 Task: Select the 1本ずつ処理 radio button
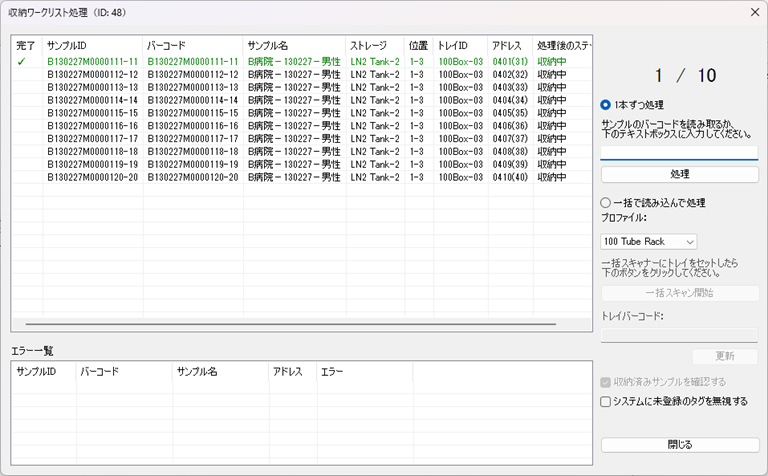click(606, 105)
